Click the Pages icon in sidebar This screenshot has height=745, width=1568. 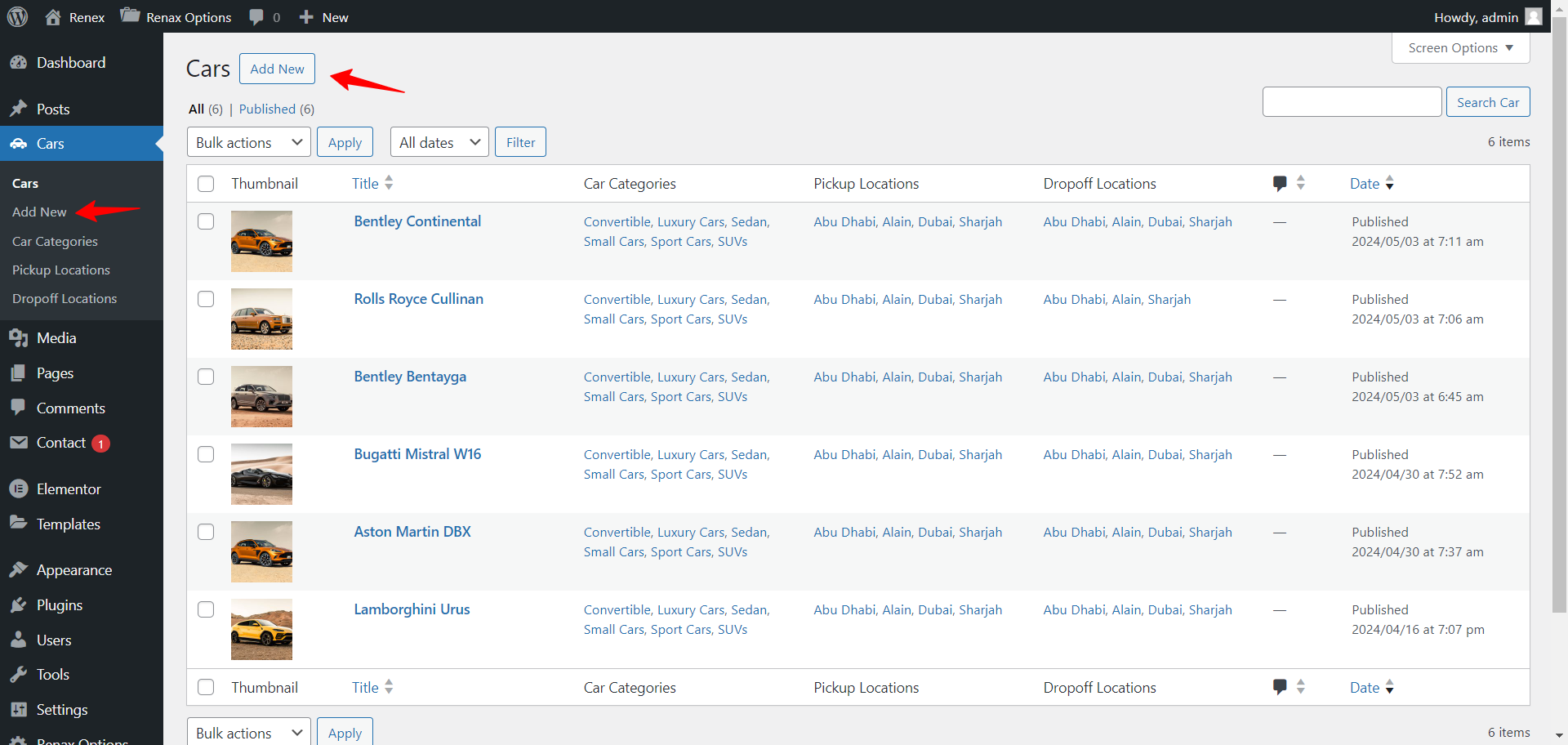[19, 373]
